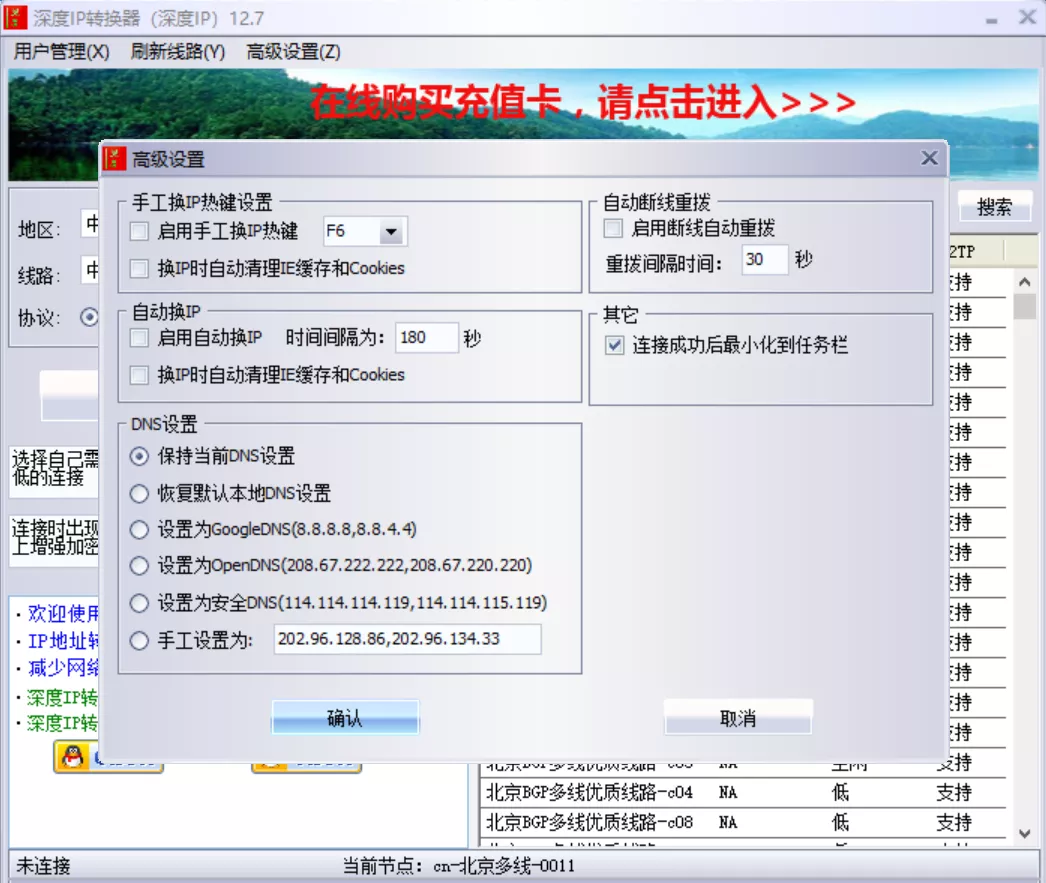
Task: Click the 30-second redial interval field
Action: click(x=764, y=259)
